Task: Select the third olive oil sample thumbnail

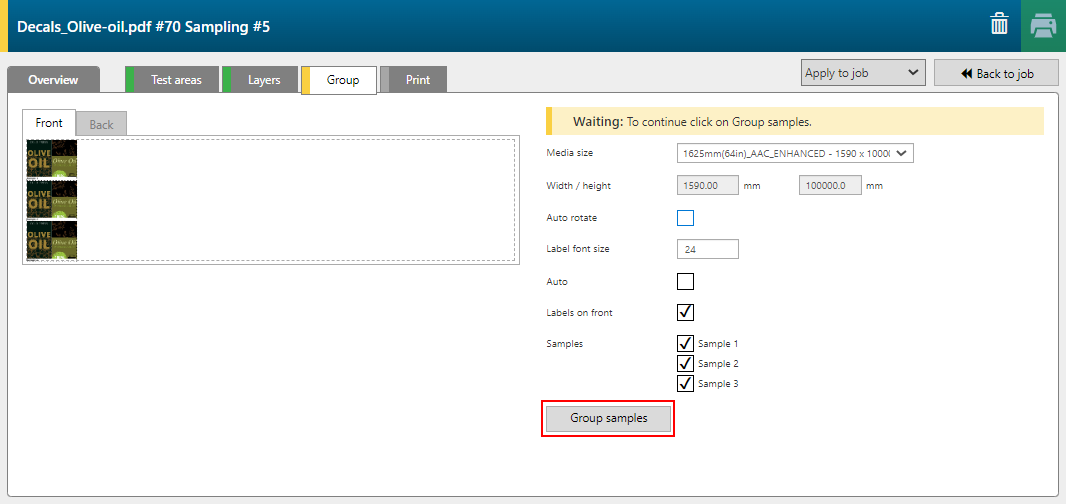Action: [x=52, y=240]
